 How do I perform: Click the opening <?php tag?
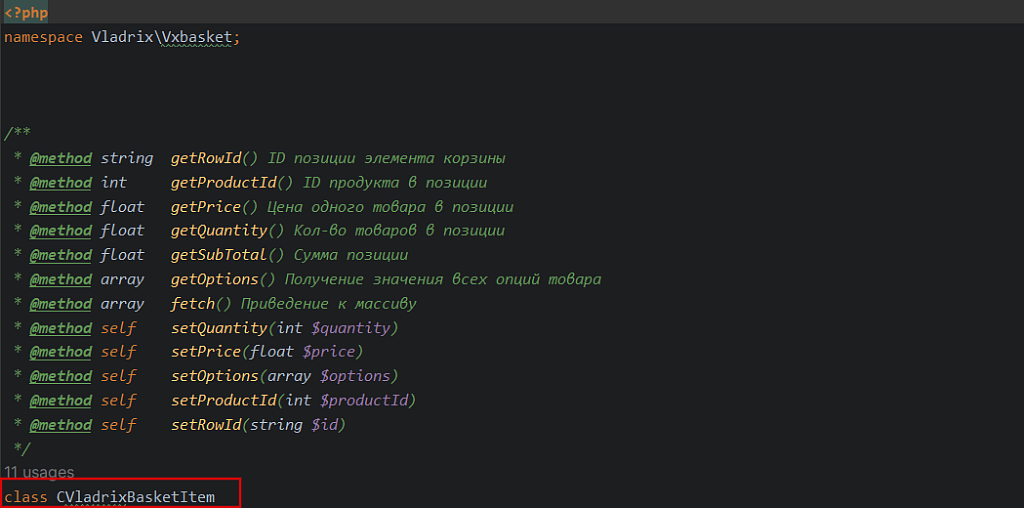pyautogui.click(x=25, y=13)
